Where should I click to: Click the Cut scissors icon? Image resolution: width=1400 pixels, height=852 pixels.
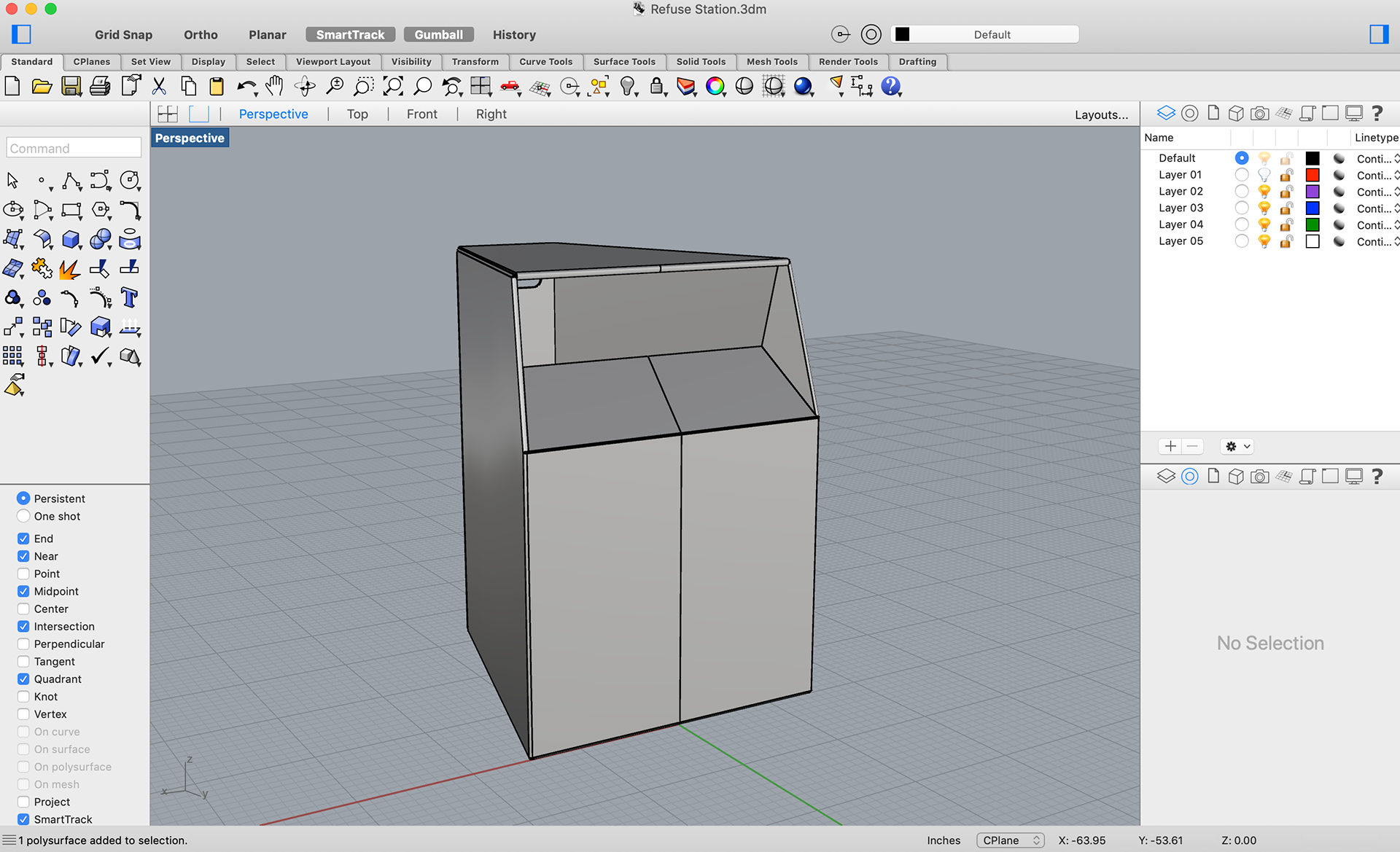[159, 86]
